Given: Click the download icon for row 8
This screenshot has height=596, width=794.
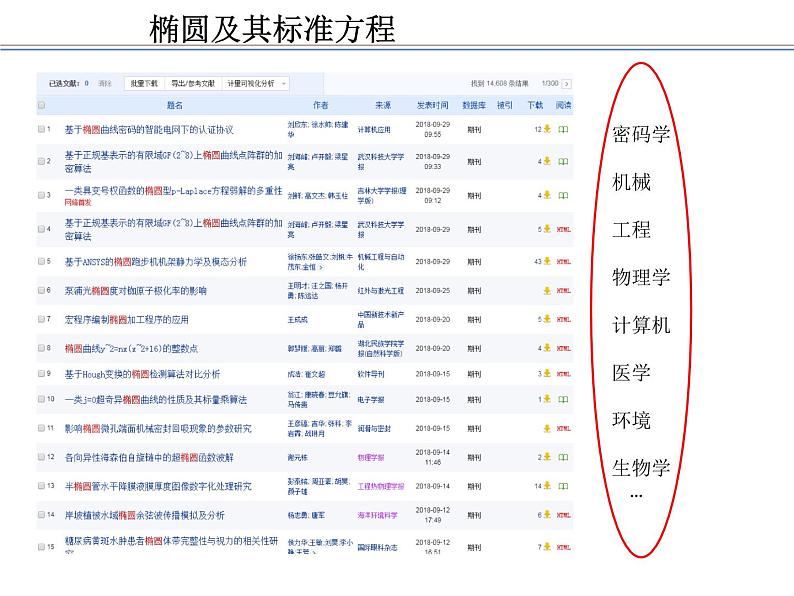Looking at the screenshot, I should 547,348.
